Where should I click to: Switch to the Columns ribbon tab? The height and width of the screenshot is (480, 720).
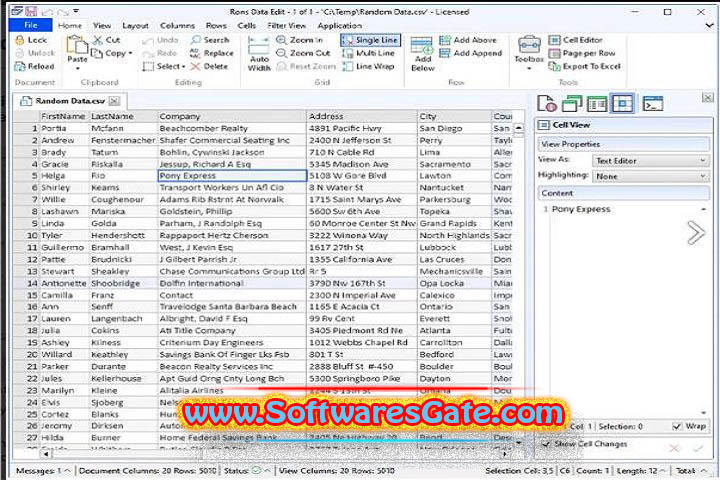coord(177,26)
